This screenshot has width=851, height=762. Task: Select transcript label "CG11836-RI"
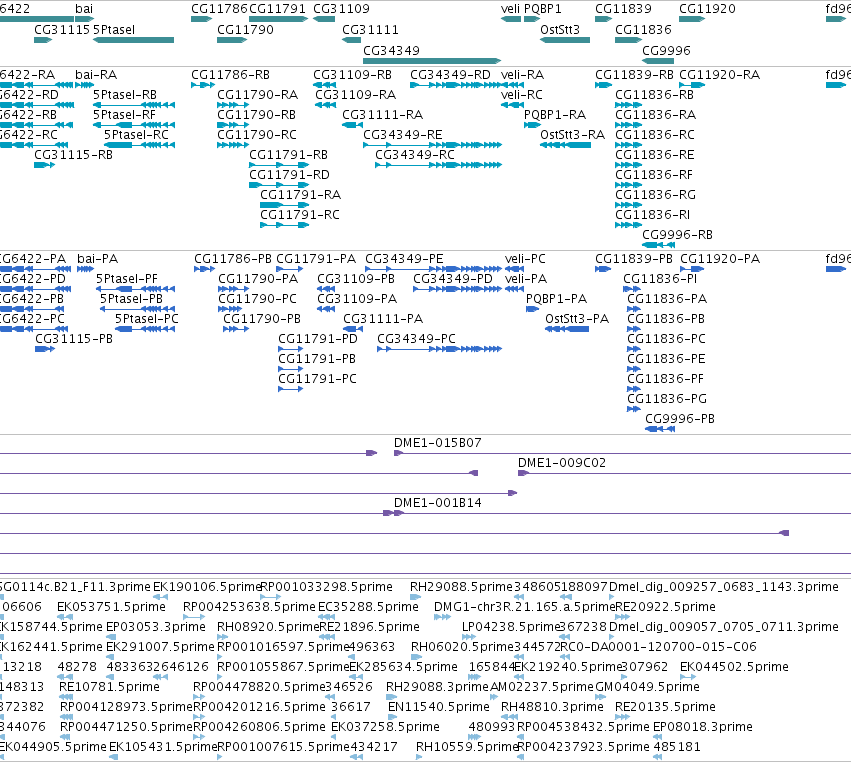[652, 215]
